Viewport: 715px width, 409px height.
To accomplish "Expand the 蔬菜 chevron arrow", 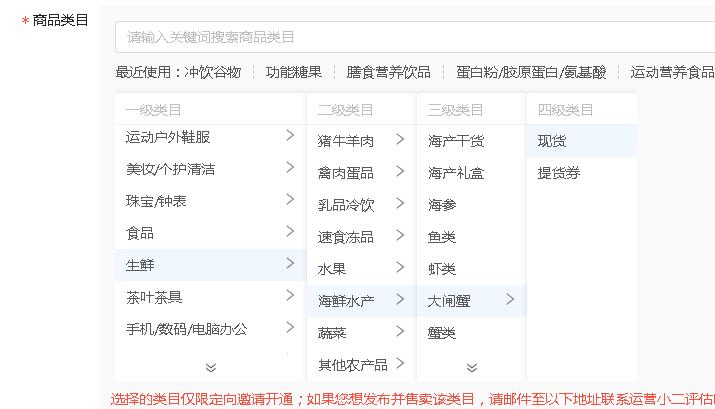I will [x=400, y=331].
